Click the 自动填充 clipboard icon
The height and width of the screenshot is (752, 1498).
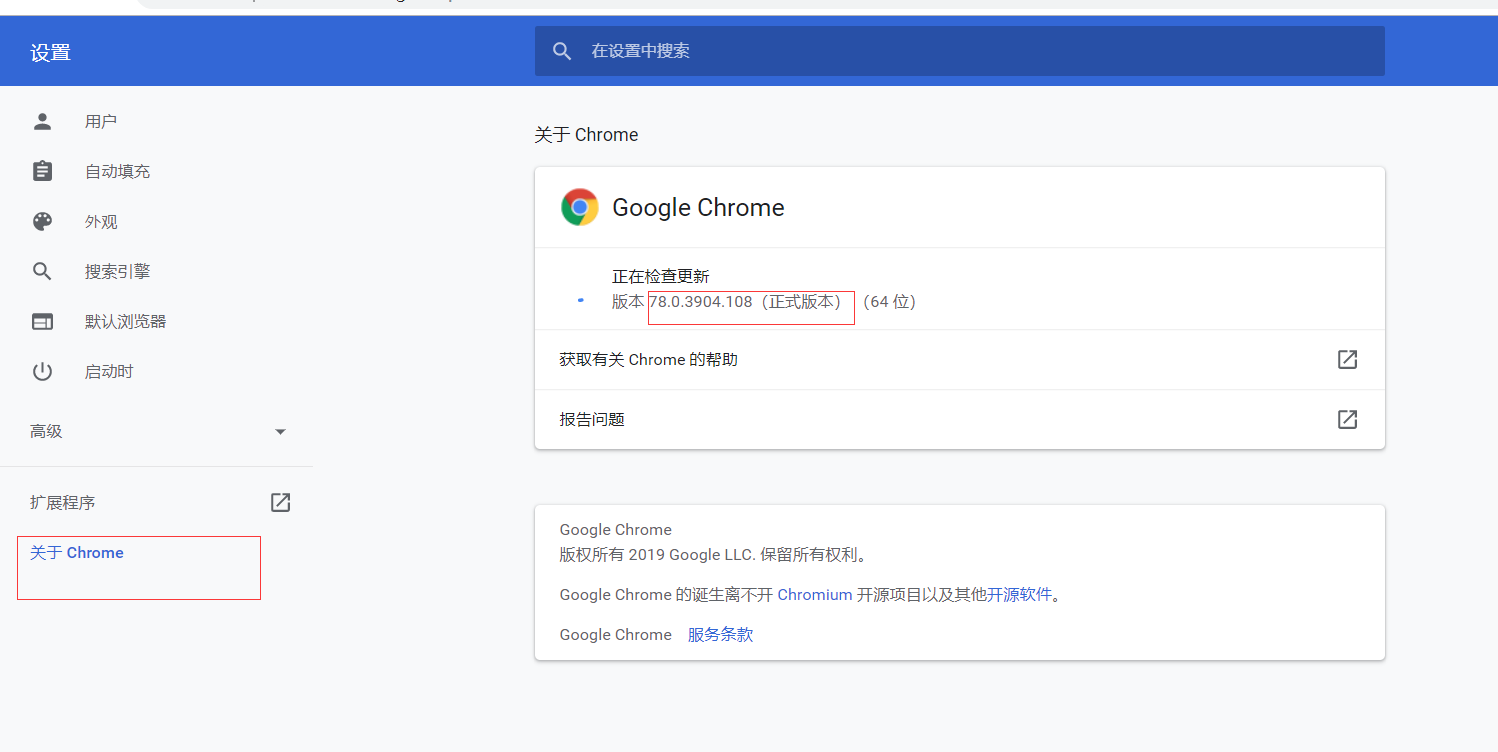tap(42, 171)
